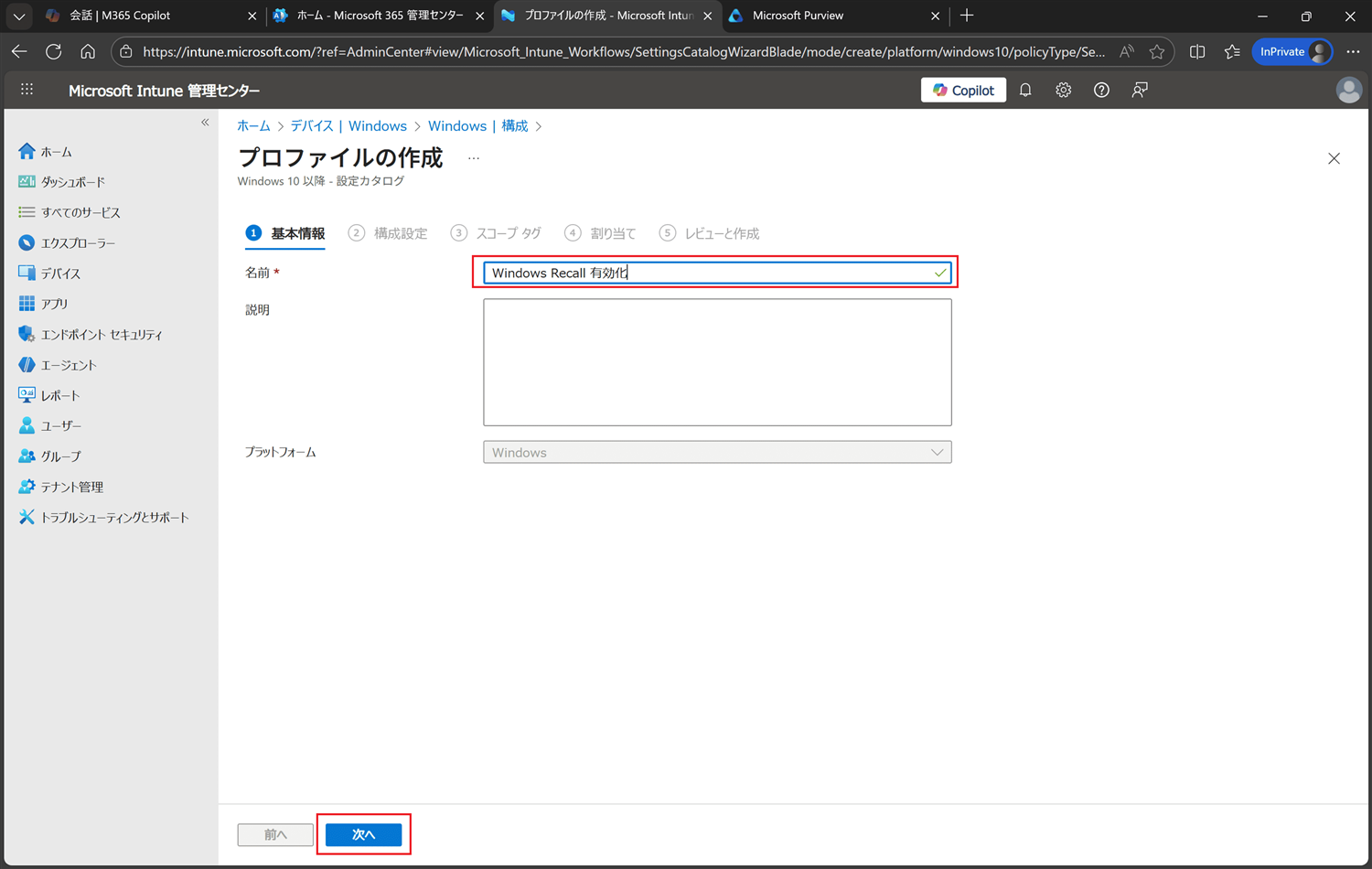This screenshot has width=1372, height=869.
Task: Open the account profile avatar
Action: [x=1348, y=90]
